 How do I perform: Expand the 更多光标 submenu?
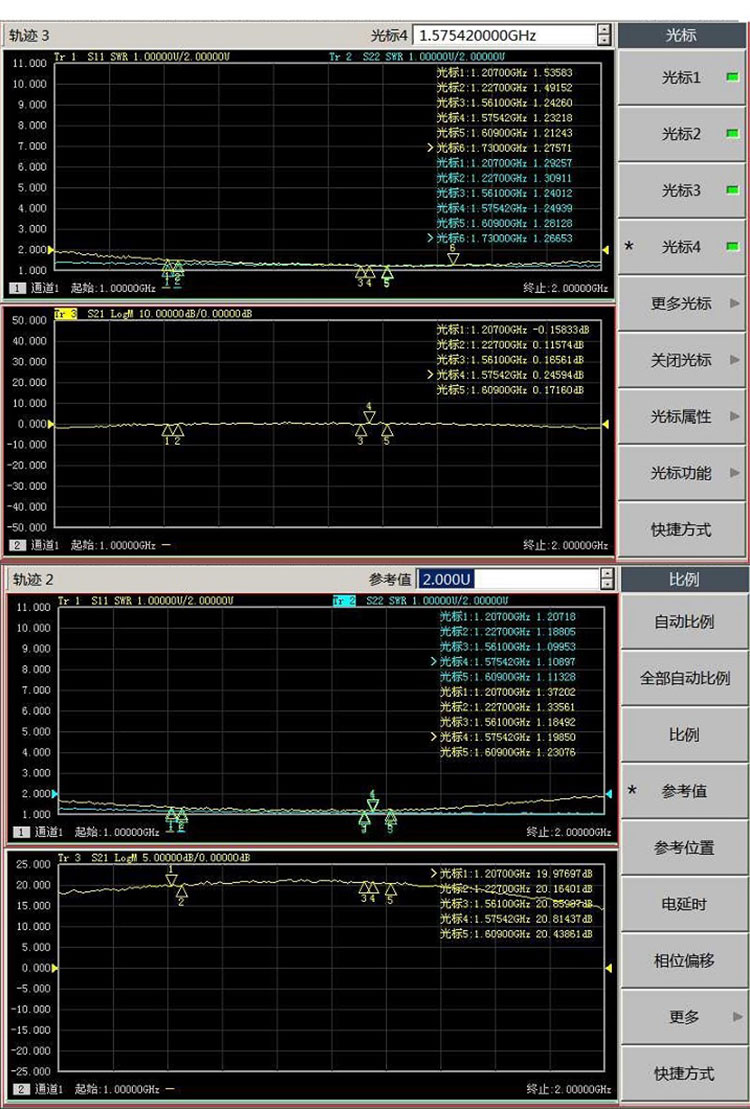point(683,303)
